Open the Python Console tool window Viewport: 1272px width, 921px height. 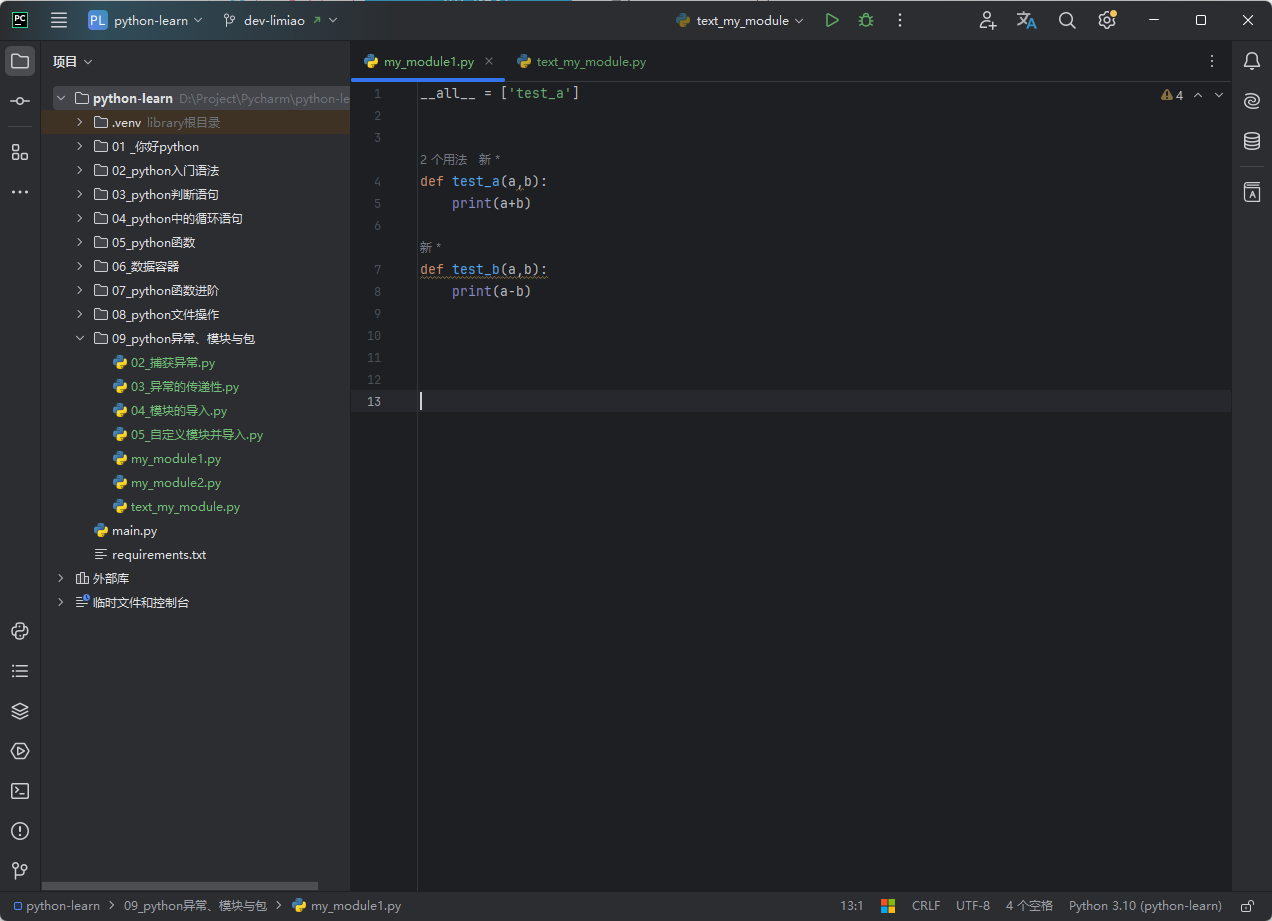pos(20,631)
